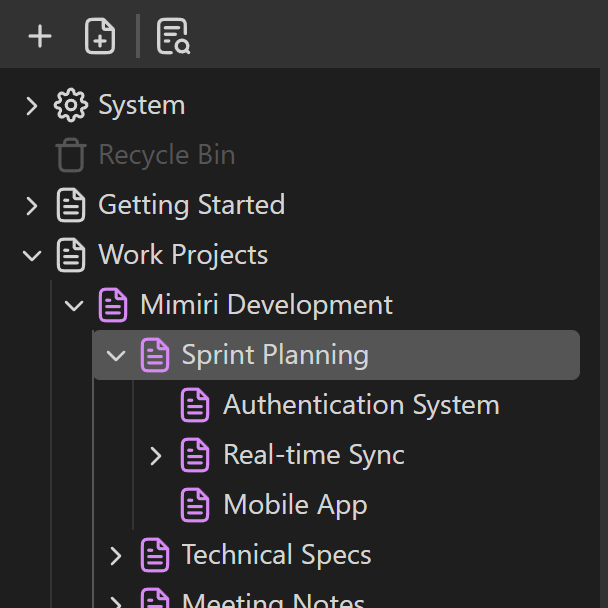This screenshot has width=608, height=608.
Task: Click the Work Projects note icon
Action: 71,255
